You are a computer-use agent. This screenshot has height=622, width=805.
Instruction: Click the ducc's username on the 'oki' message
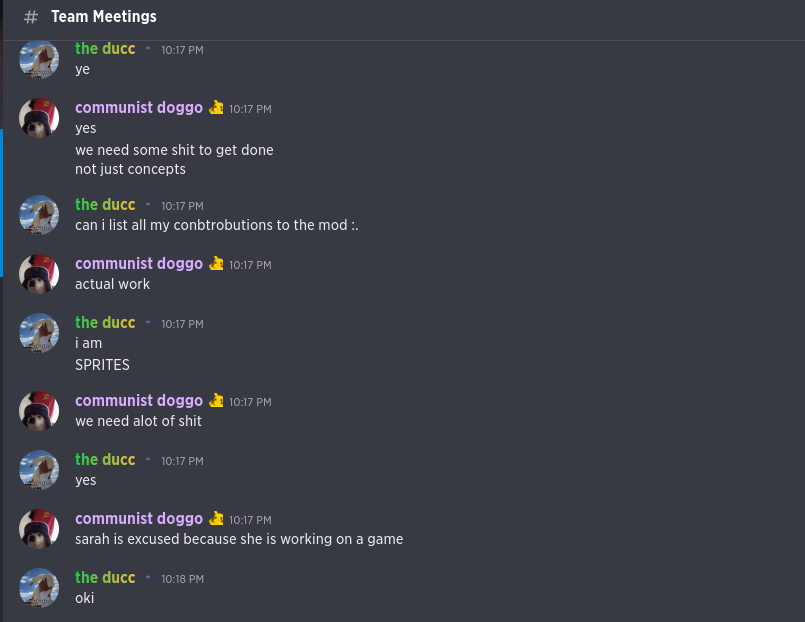point(105,577)
